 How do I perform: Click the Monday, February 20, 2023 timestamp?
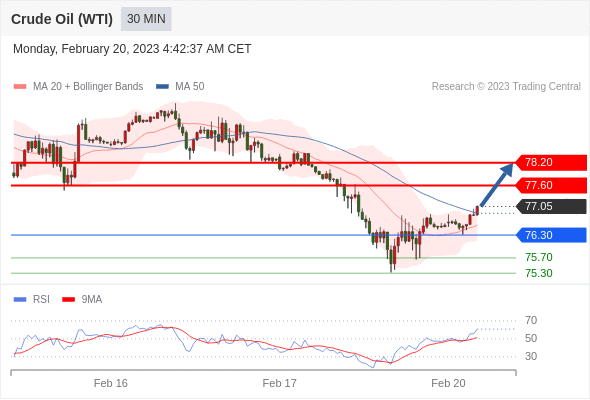click(132, 49)
